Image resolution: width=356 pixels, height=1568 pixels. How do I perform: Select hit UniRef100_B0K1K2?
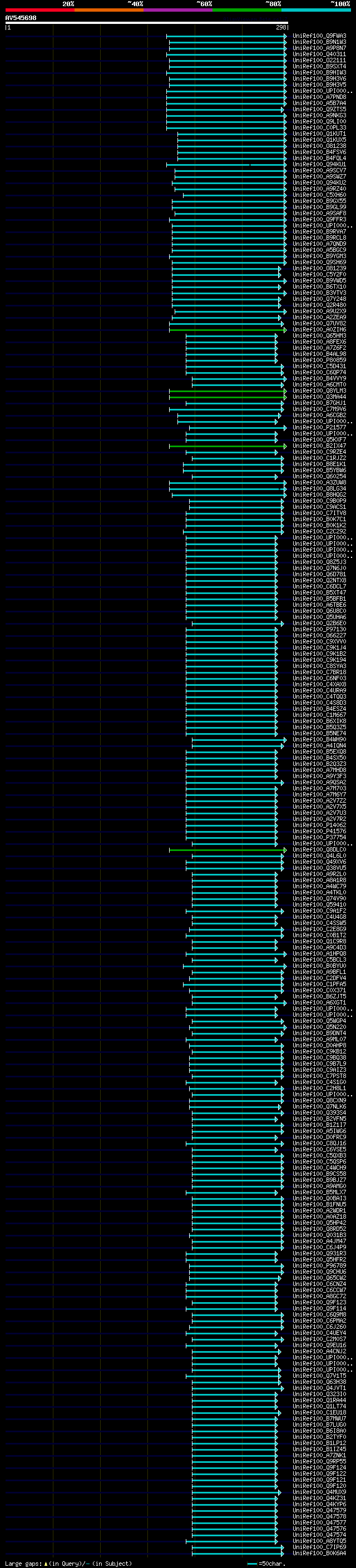pyautogui.click(x=319, y=525)
